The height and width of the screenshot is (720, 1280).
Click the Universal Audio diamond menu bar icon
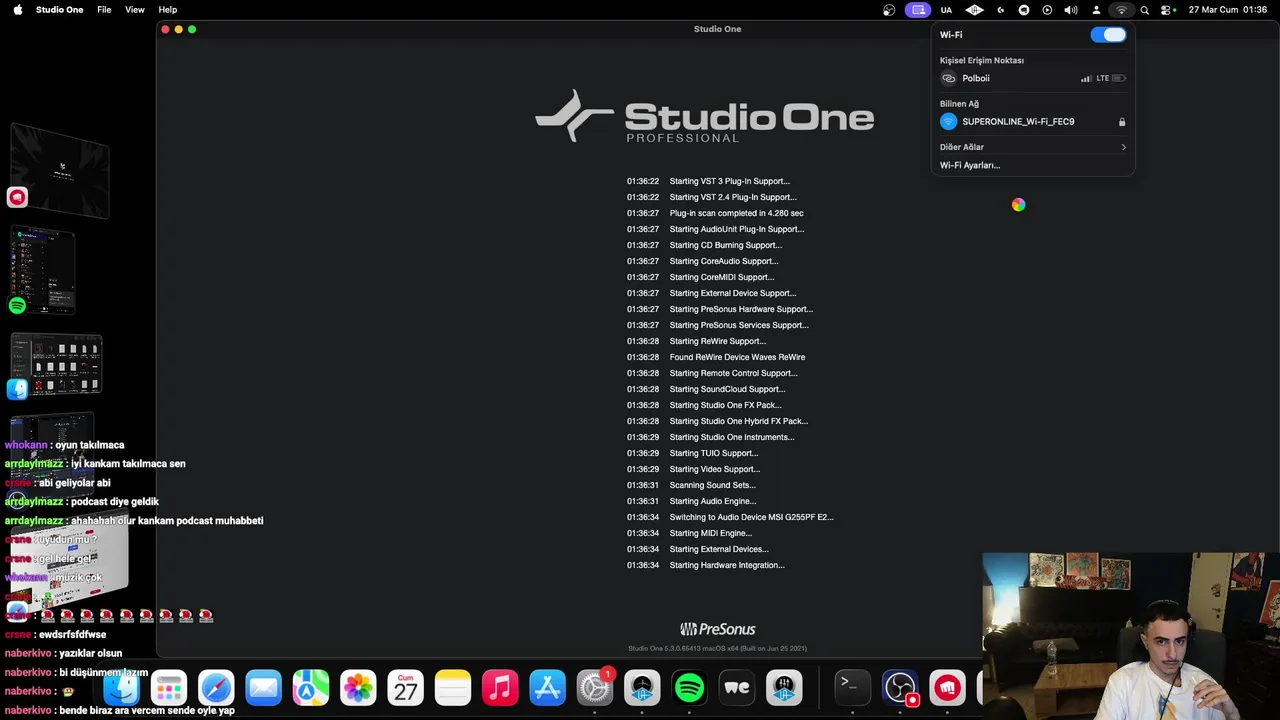tap(975, 10)
